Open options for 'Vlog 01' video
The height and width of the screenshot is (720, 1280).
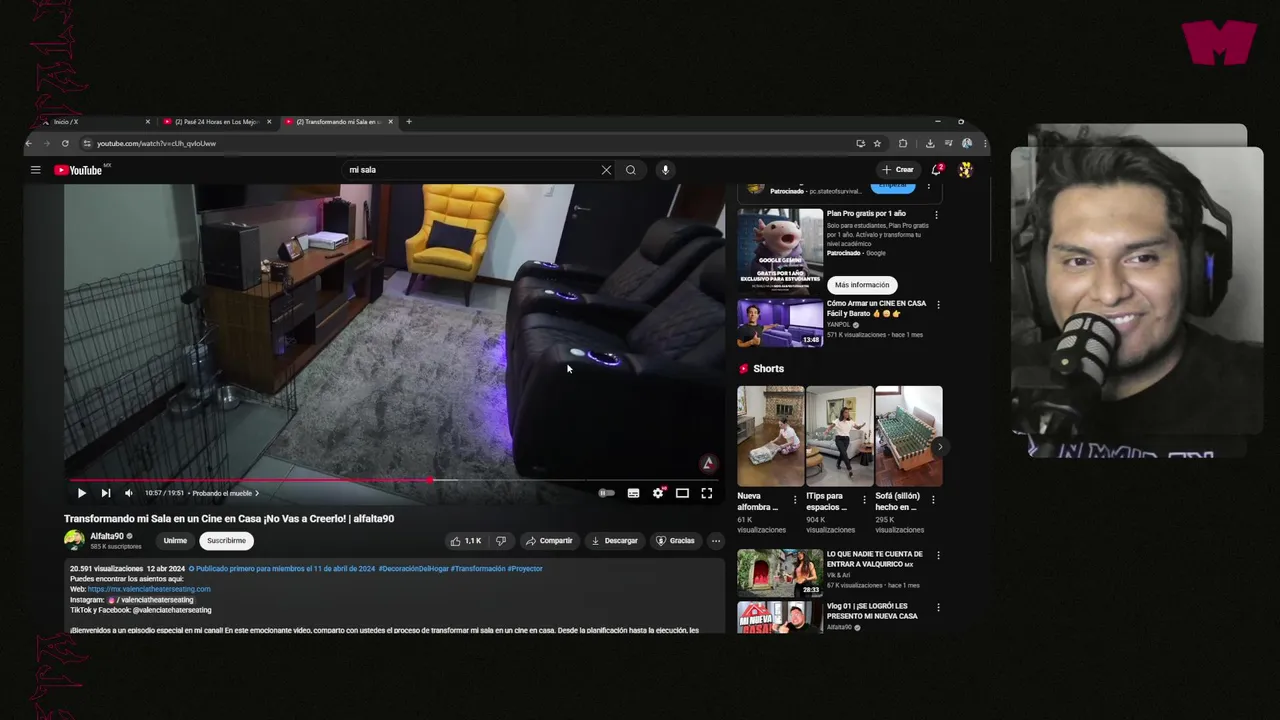click(x=938, y=607)
